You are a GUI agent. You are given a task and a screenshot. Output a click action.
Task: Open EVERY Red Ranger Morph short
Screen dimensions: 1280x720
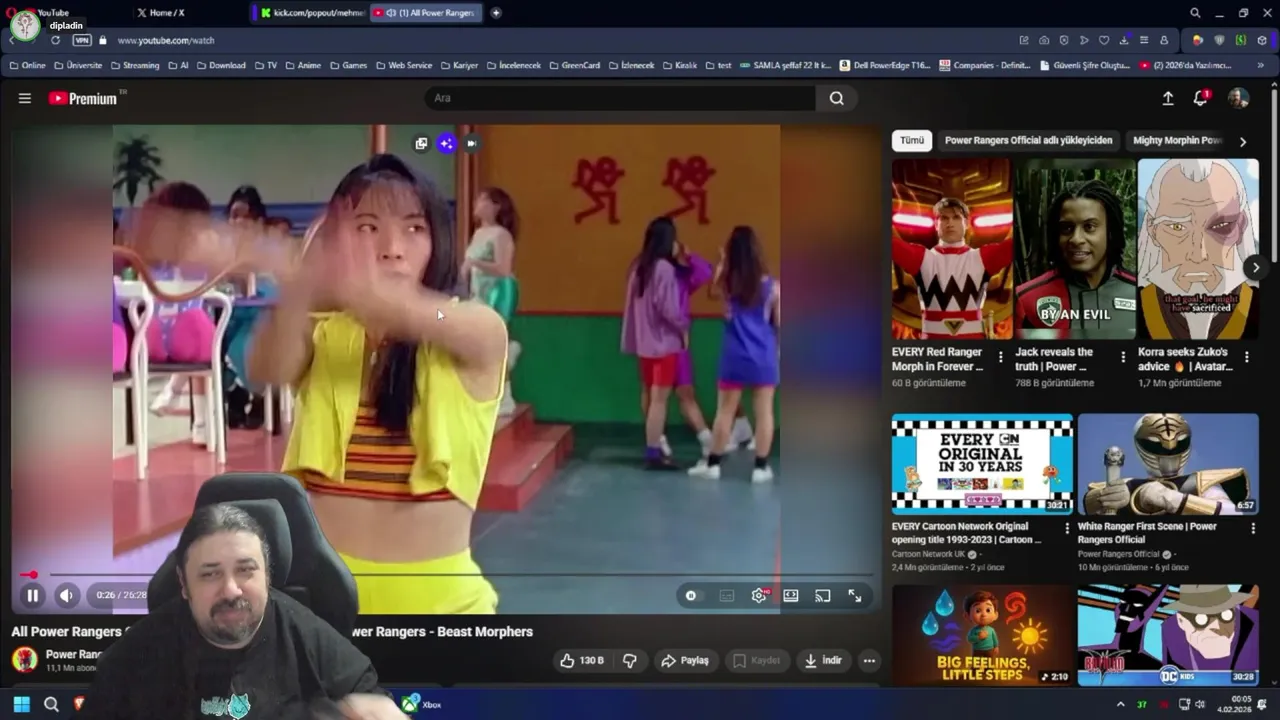point(952,249)
